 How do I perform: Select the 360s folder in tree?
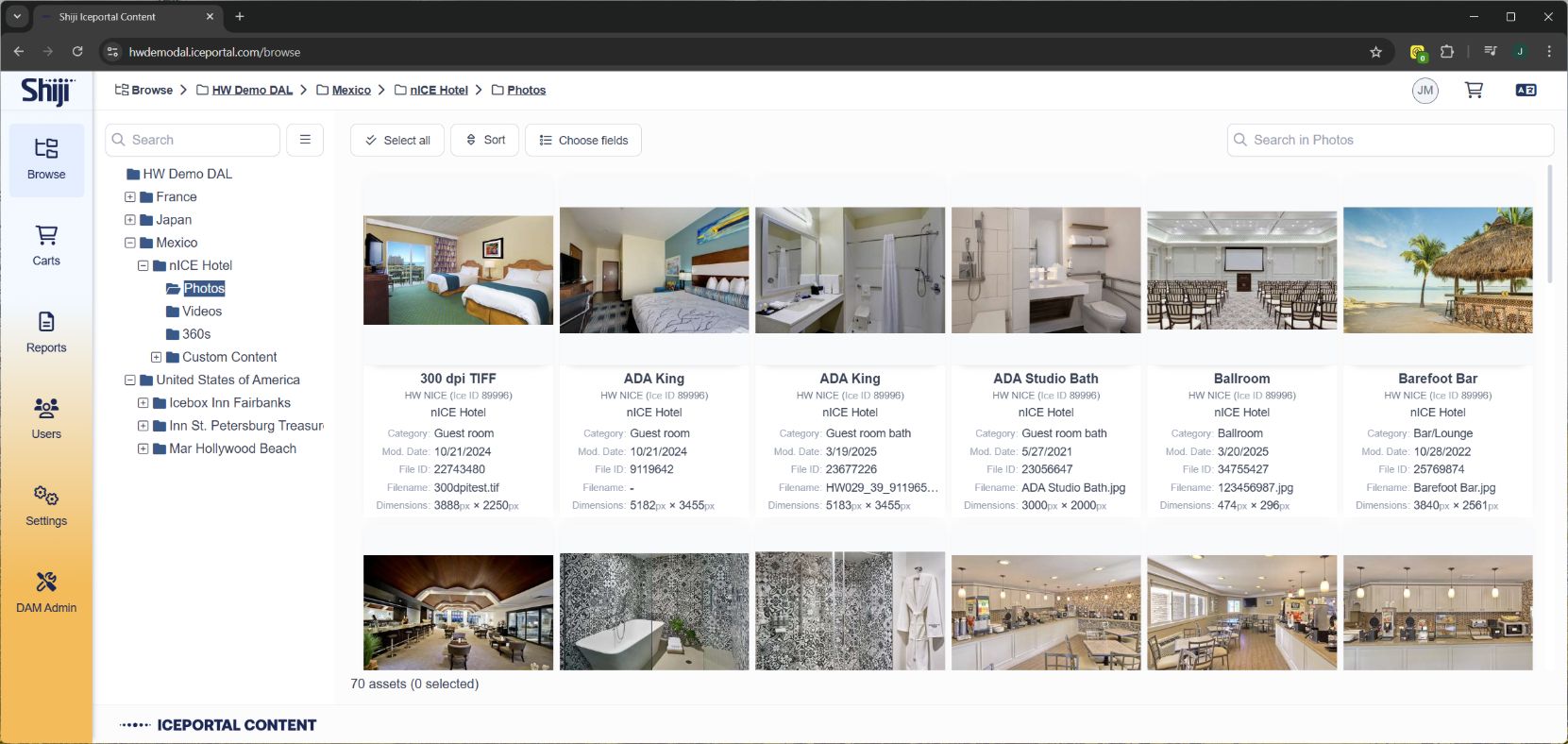(196, 334)
